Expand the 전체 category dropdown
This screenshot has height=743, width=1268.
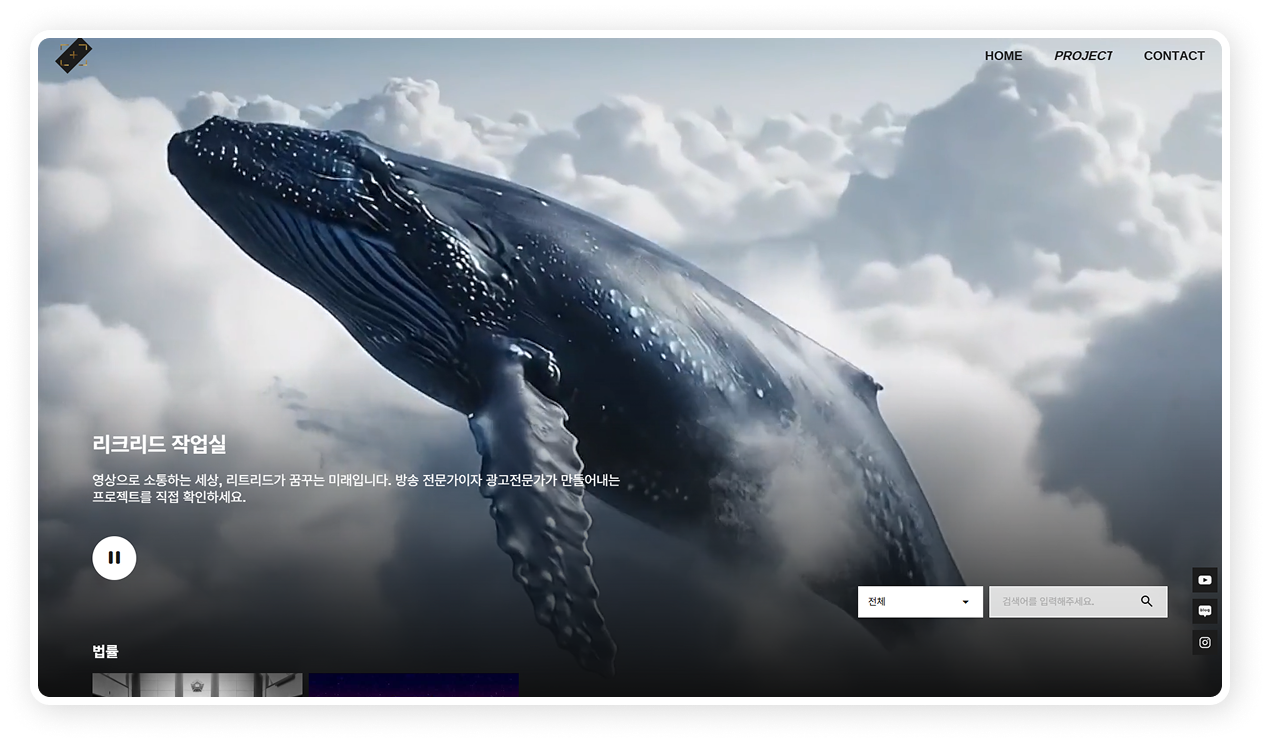pos(919,602)
